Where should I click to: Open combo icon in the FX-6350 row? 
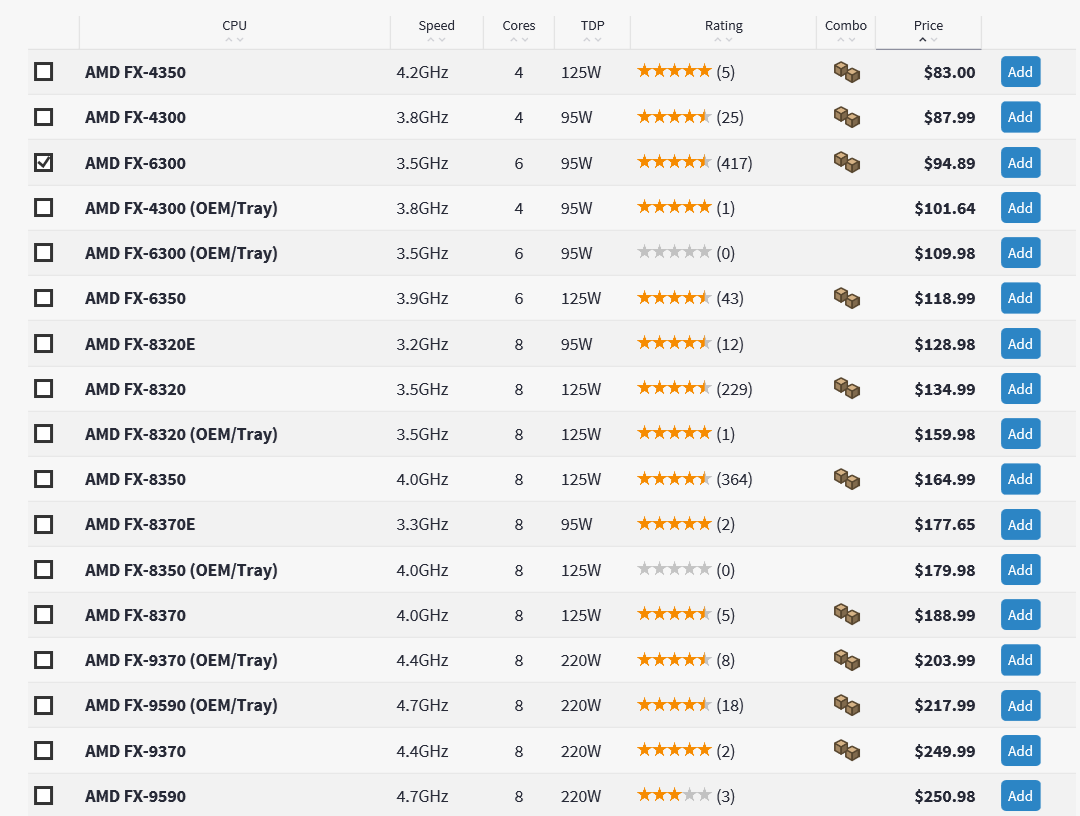click(846, 298)
